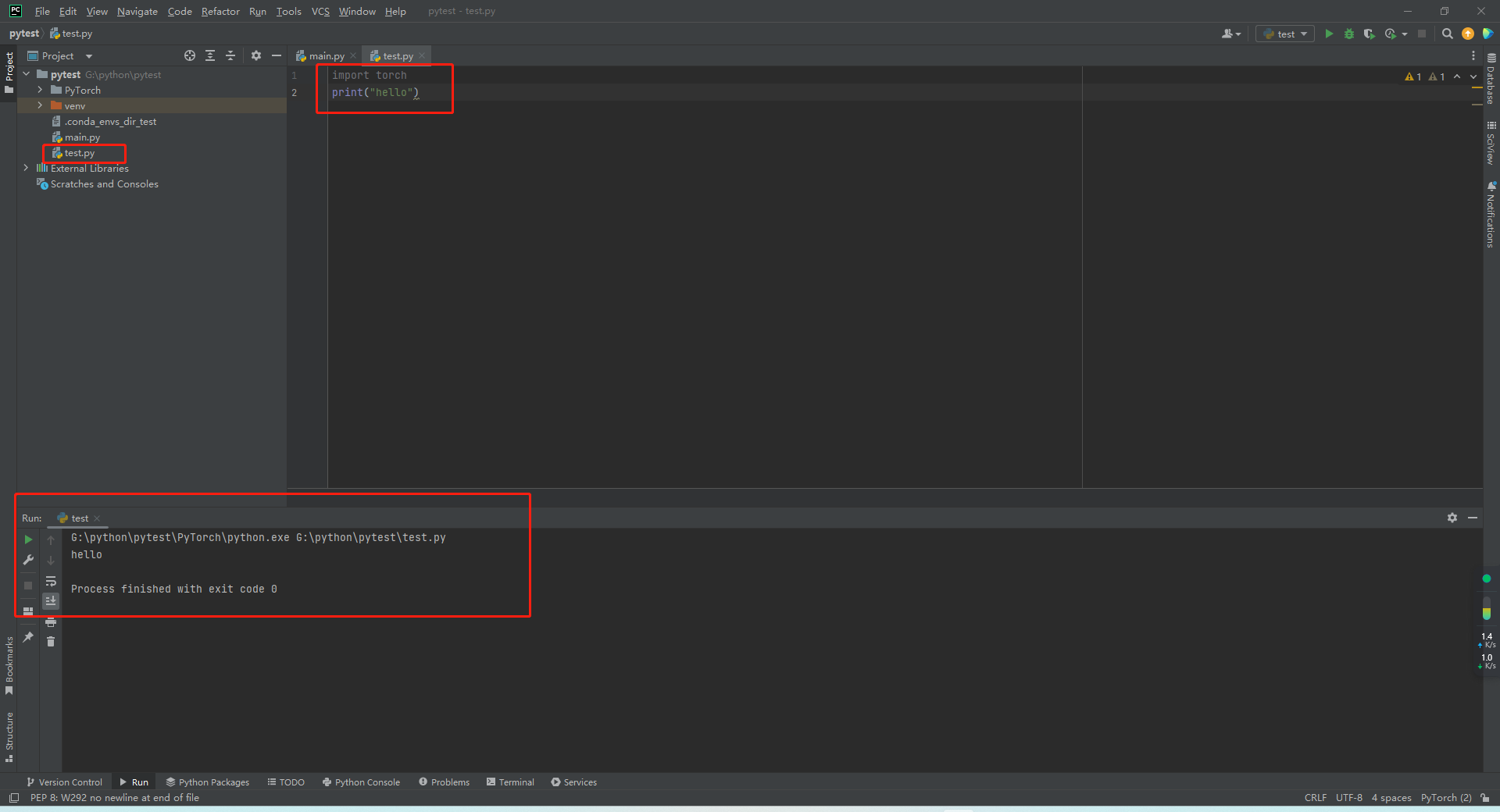Open the VCS menu
The height and width of the screenshot is (812, 1500).
320,11
